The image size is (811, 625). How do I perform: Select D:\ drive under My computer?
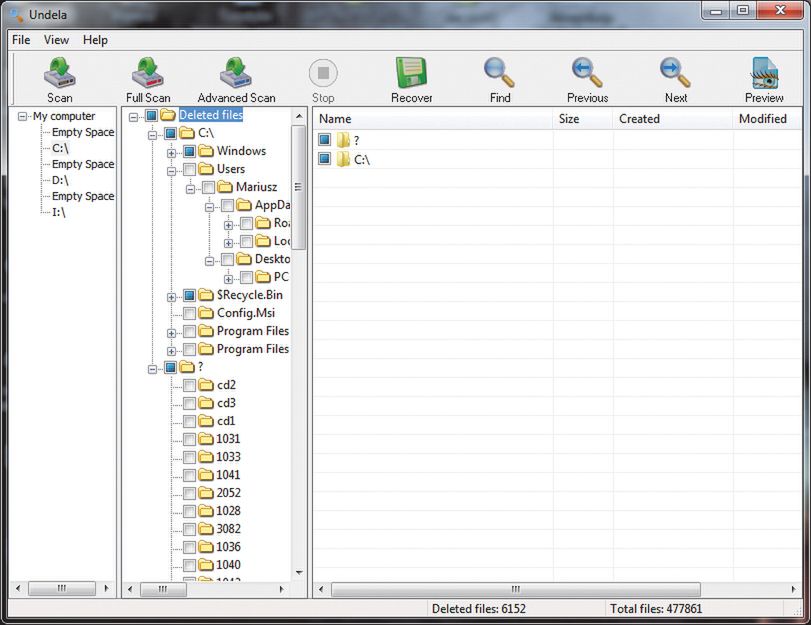pos(59,180)
